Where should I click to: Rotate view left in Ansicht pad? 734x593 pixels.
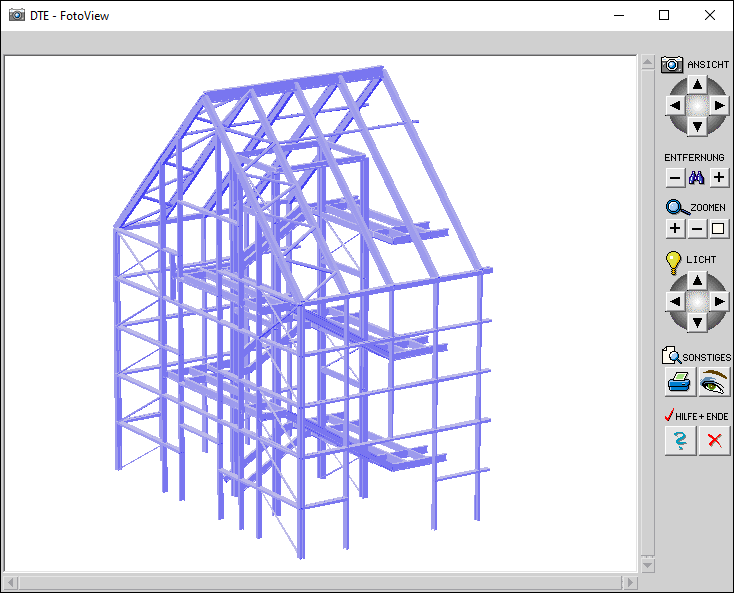click(x=676, y=105)
